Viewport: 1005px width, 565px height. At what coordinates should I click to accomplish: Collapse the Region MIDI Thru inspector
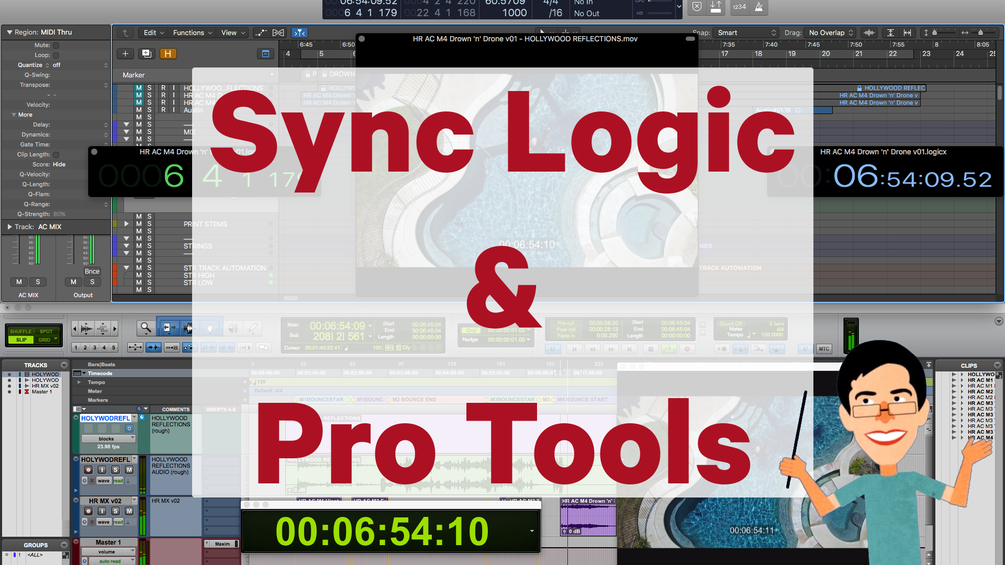[x=9, y=32]
